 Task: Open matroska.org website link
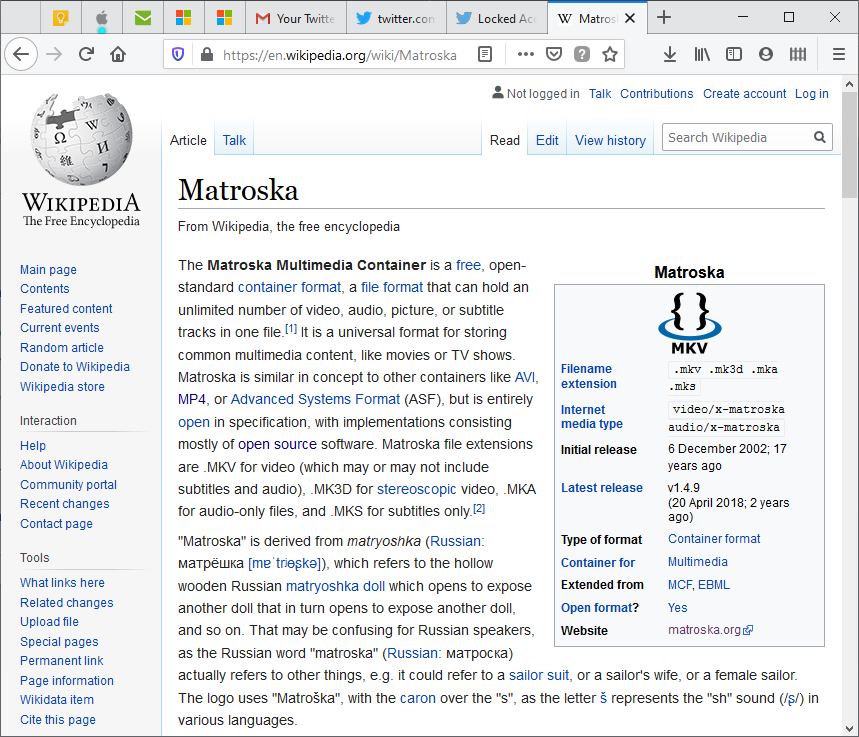710,630
